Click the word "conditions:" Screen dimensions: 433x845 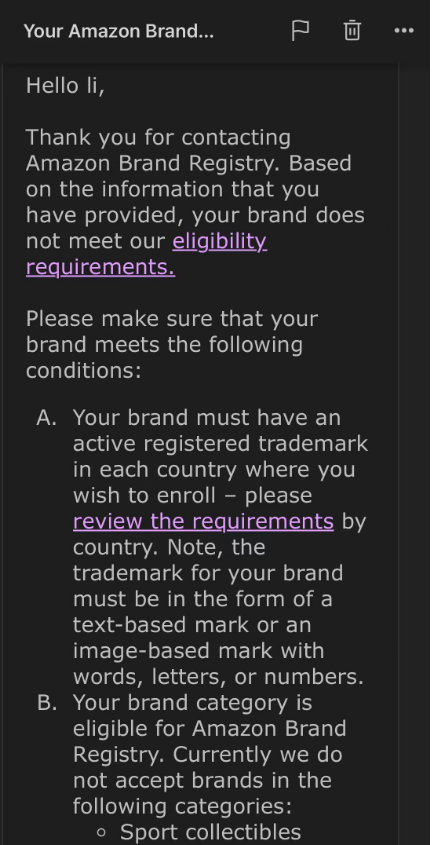(84, 370)
